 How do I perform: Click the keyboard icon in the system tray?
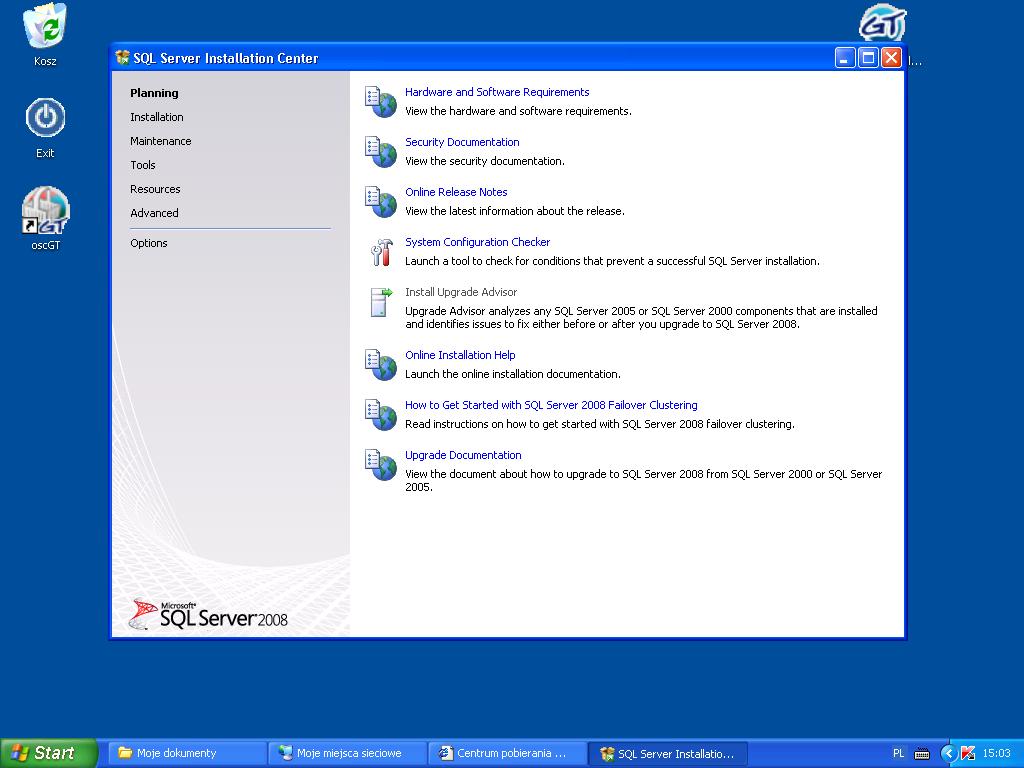pos(921,754)
